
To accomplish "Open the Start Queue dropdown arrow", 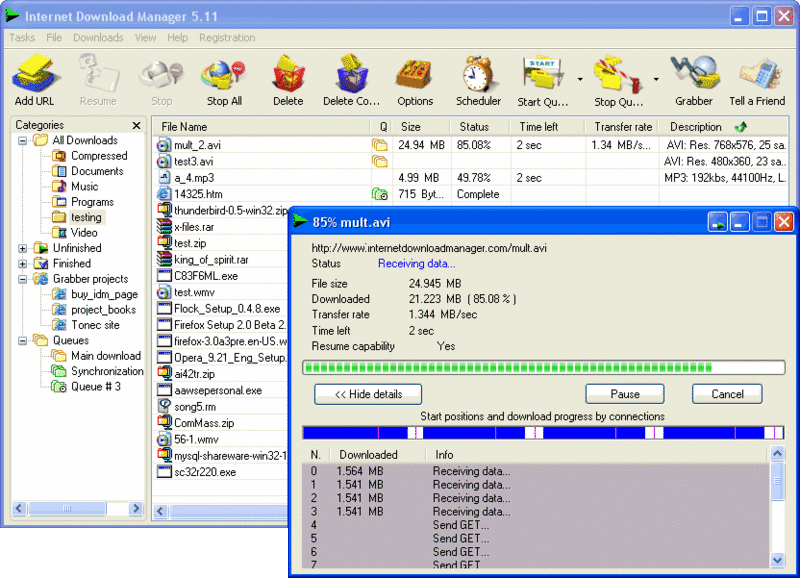I will tap(580, 80).
